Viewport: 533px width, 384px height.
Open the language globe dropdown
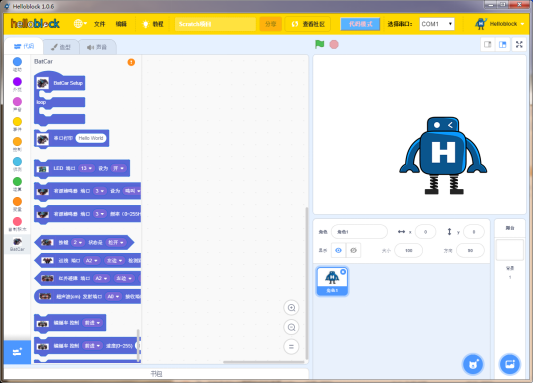pos(80,23)
